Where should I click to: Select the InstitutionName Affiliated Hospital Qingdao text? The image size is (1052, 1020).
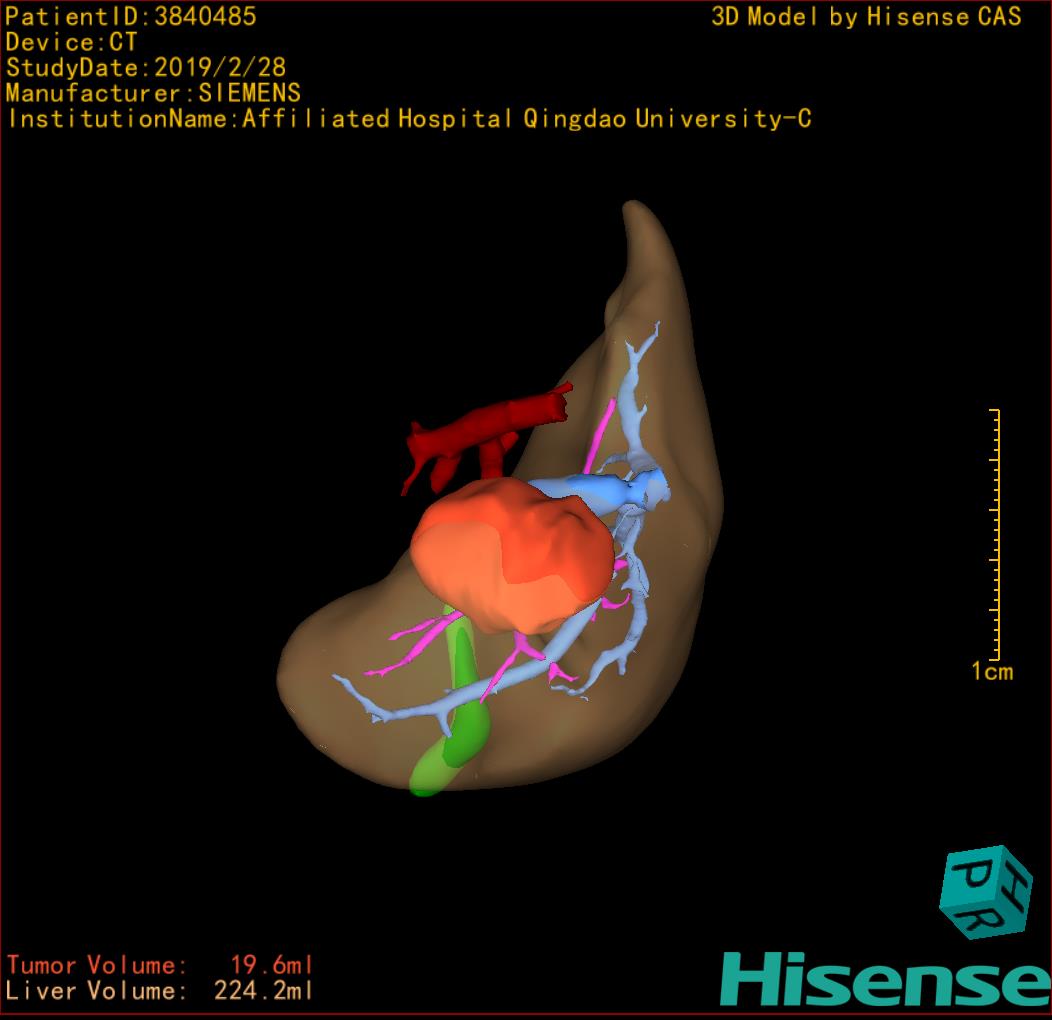[x=409, y=119]
